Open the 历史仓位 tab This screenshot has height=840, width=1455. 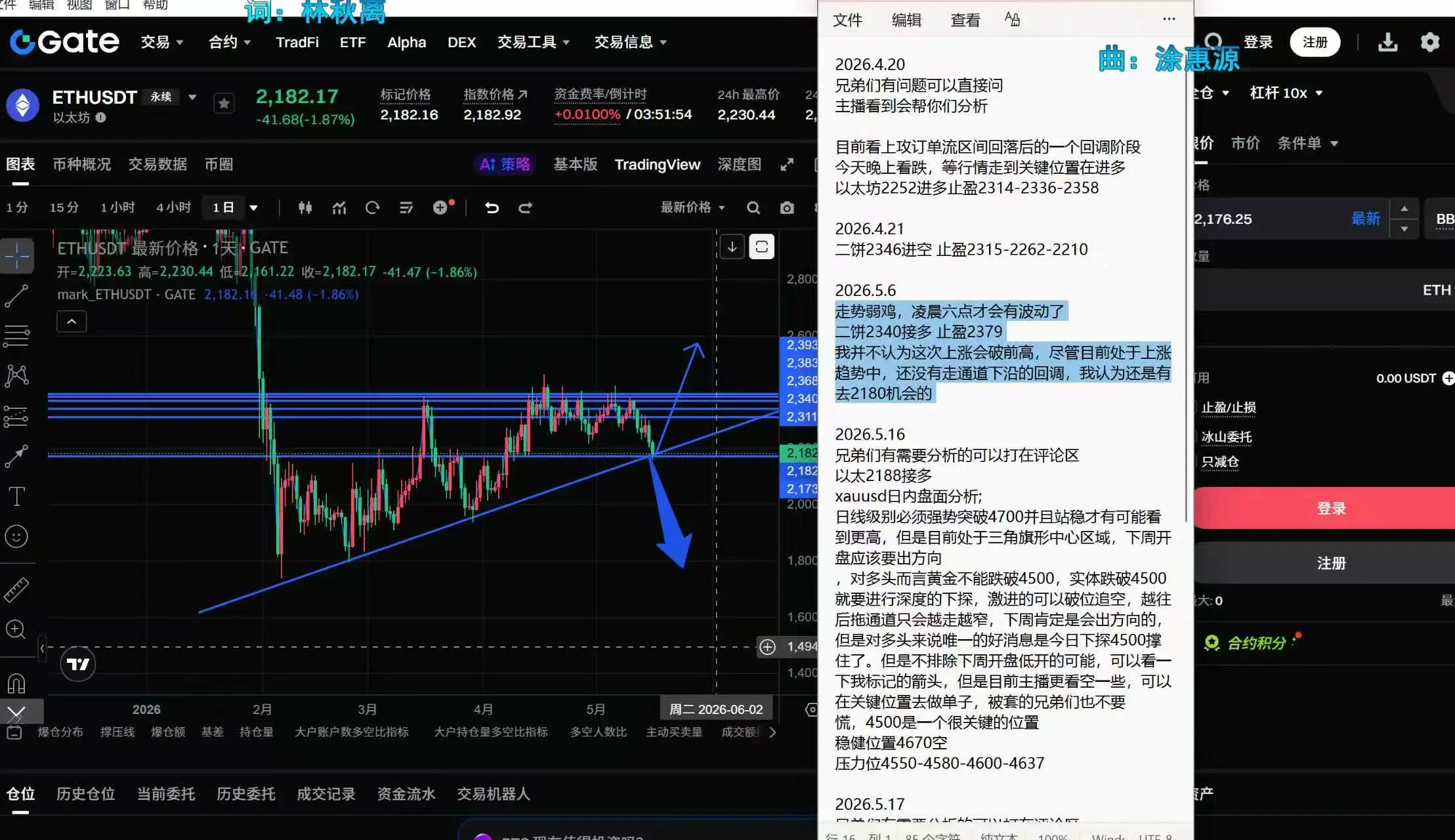(85, 794)
